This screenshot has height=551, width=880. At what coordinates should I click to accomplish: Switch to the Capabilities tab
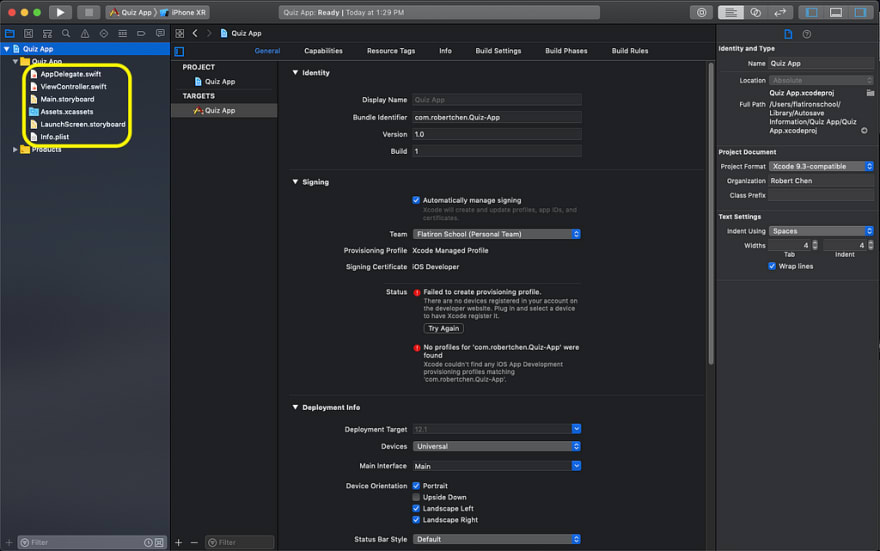(323, 50)
